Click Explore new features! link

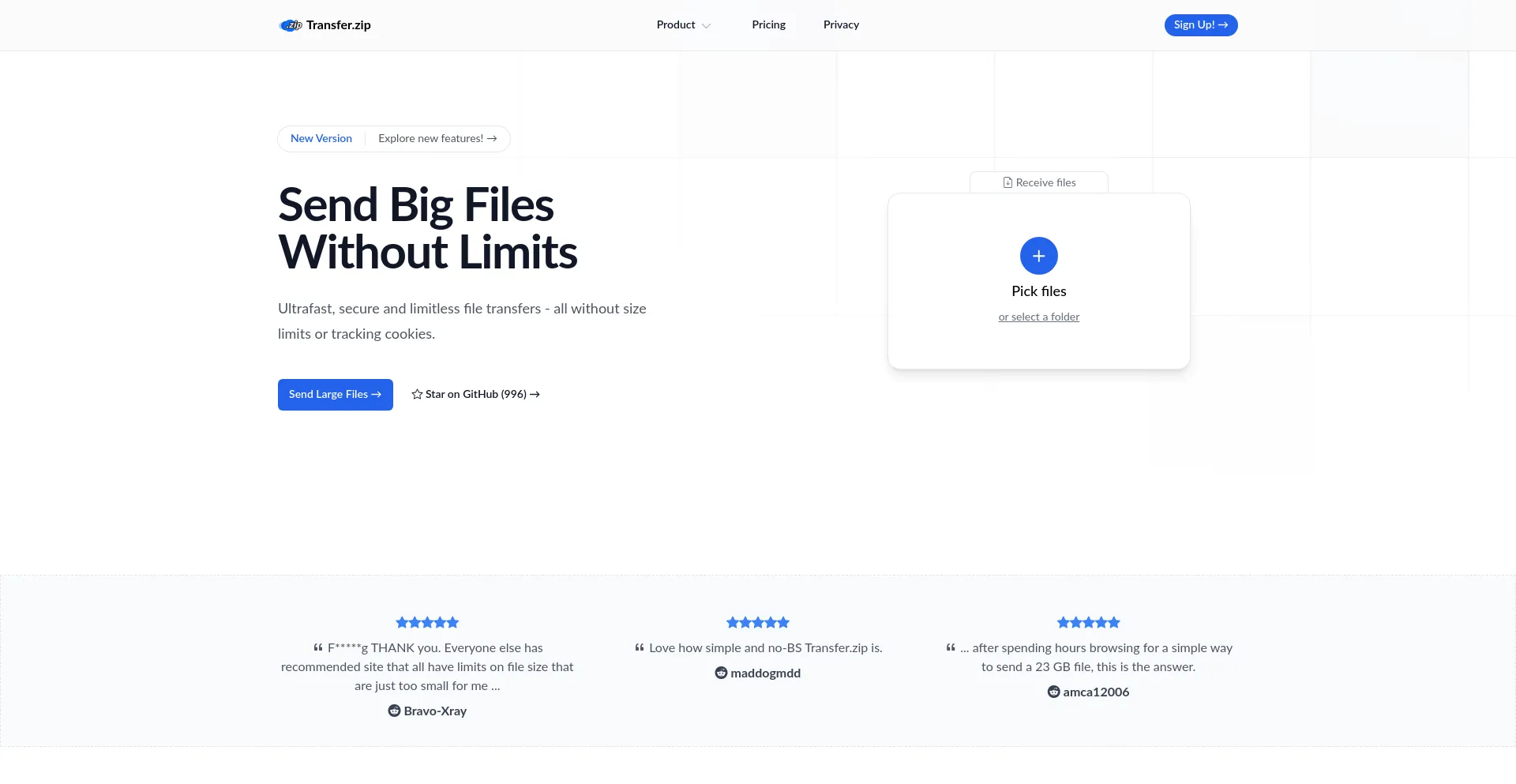[x=437, y=139]
